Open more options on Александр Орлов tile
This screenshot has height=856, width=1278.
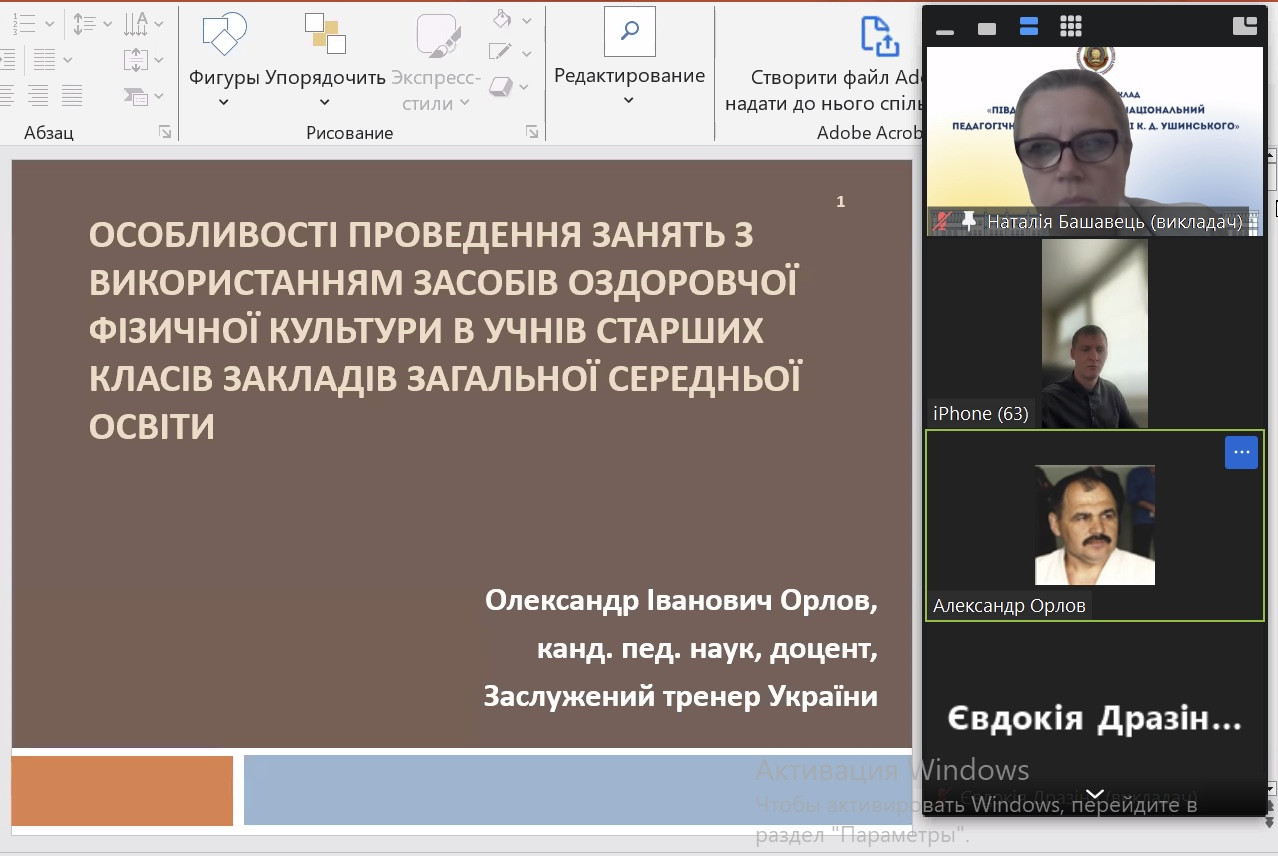(1241, 452)
